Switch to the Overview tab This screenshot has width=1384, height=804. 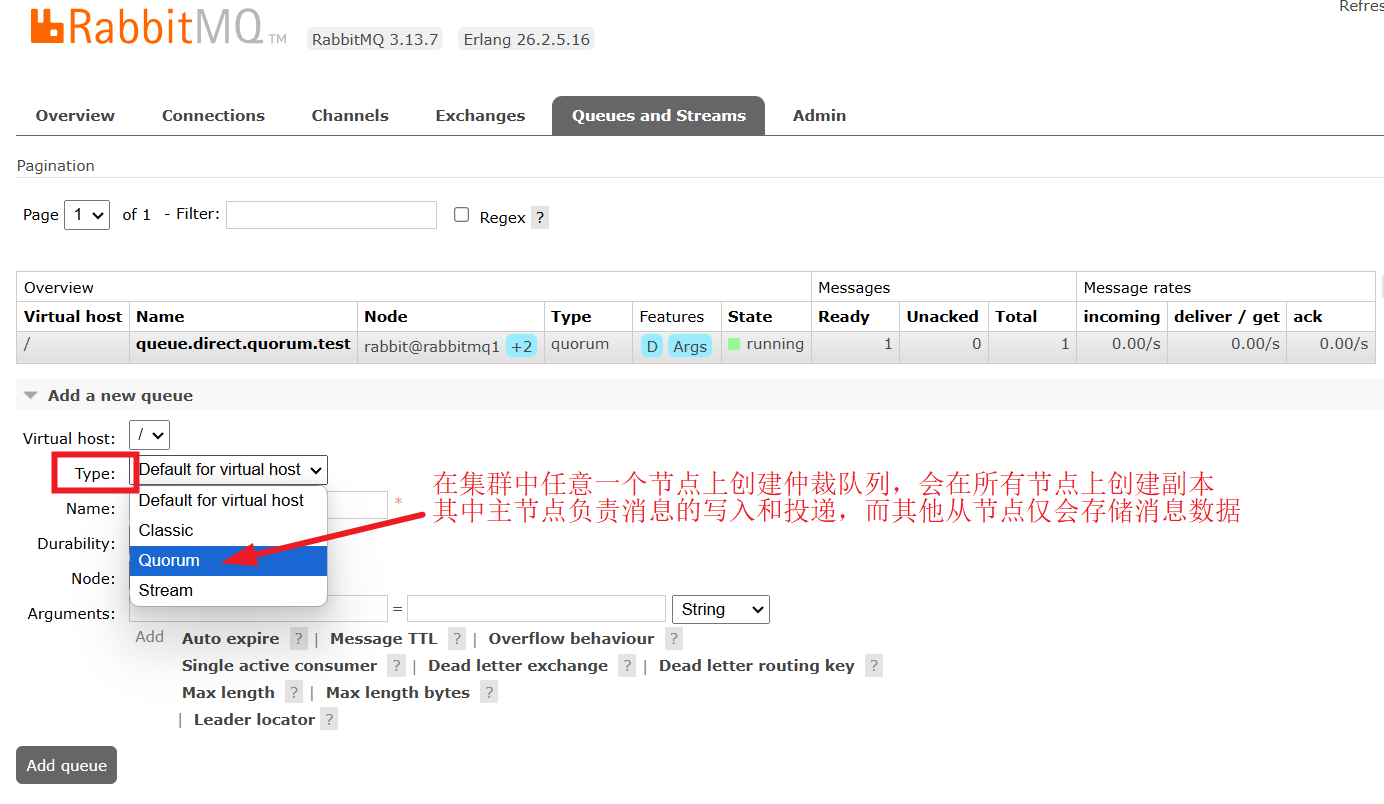click(75, 116)
